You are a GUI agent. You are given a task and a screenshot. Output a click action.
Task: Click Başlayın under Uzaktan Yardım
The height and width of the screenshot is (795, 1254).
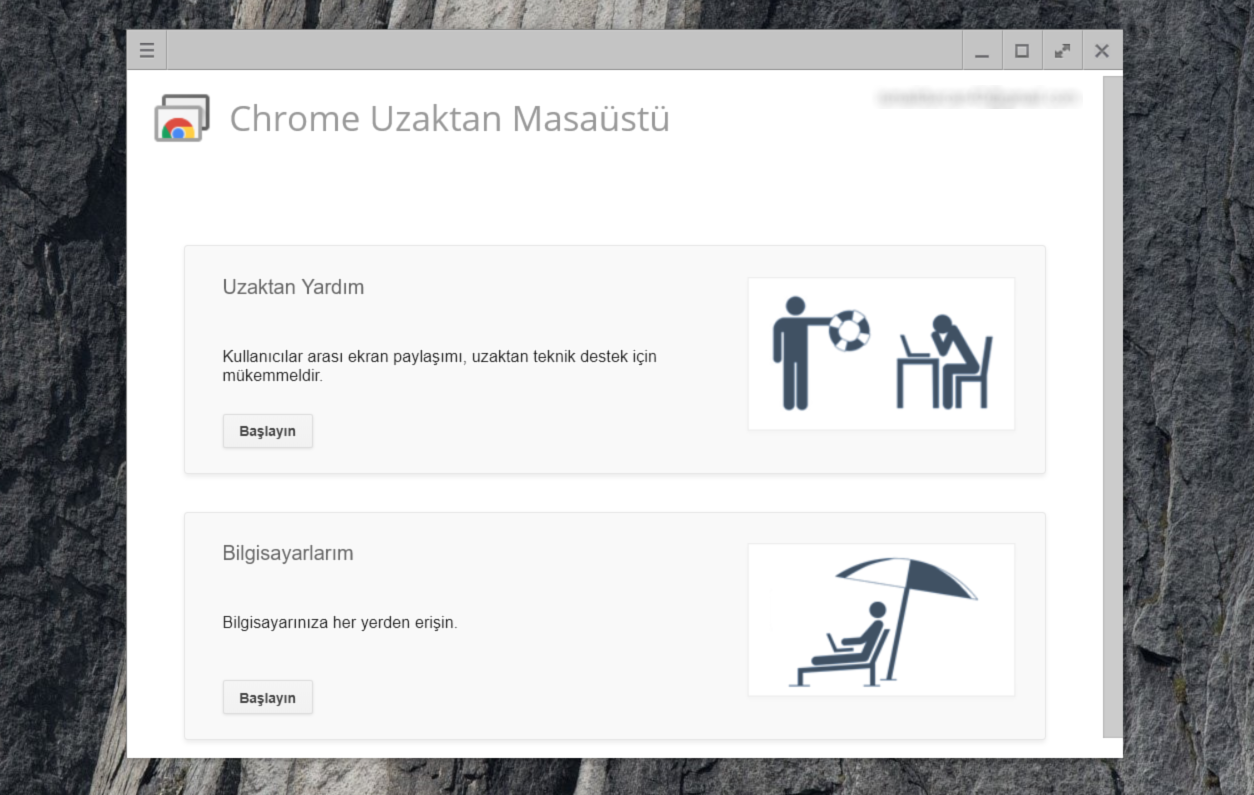tap(268, 431)
